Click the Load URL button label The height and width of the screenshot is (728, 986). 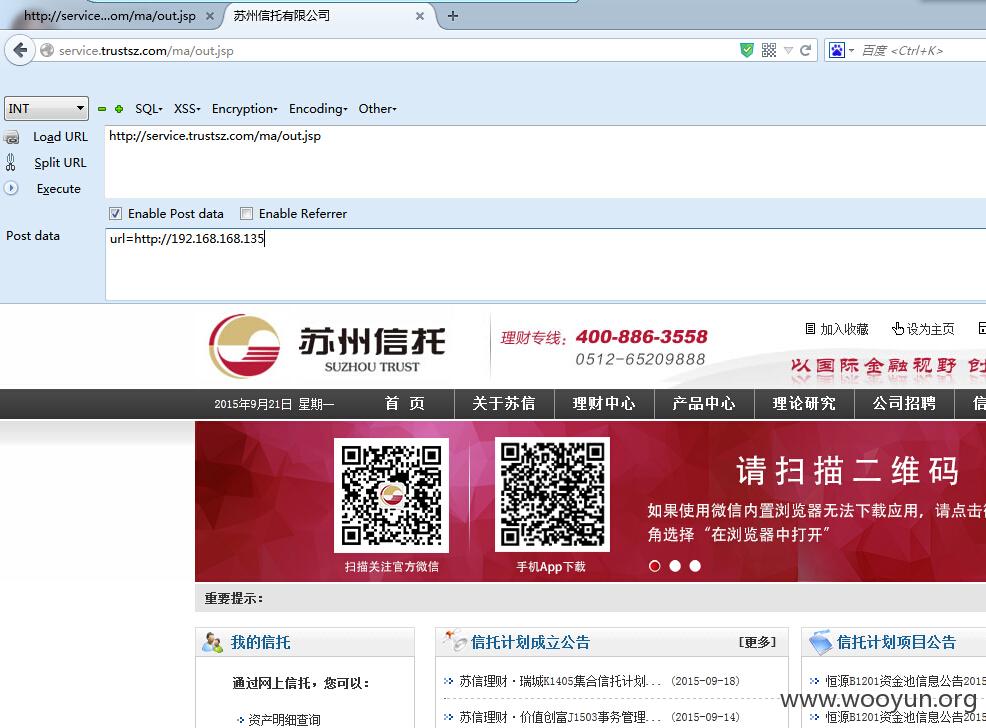(x=60, y=137)
